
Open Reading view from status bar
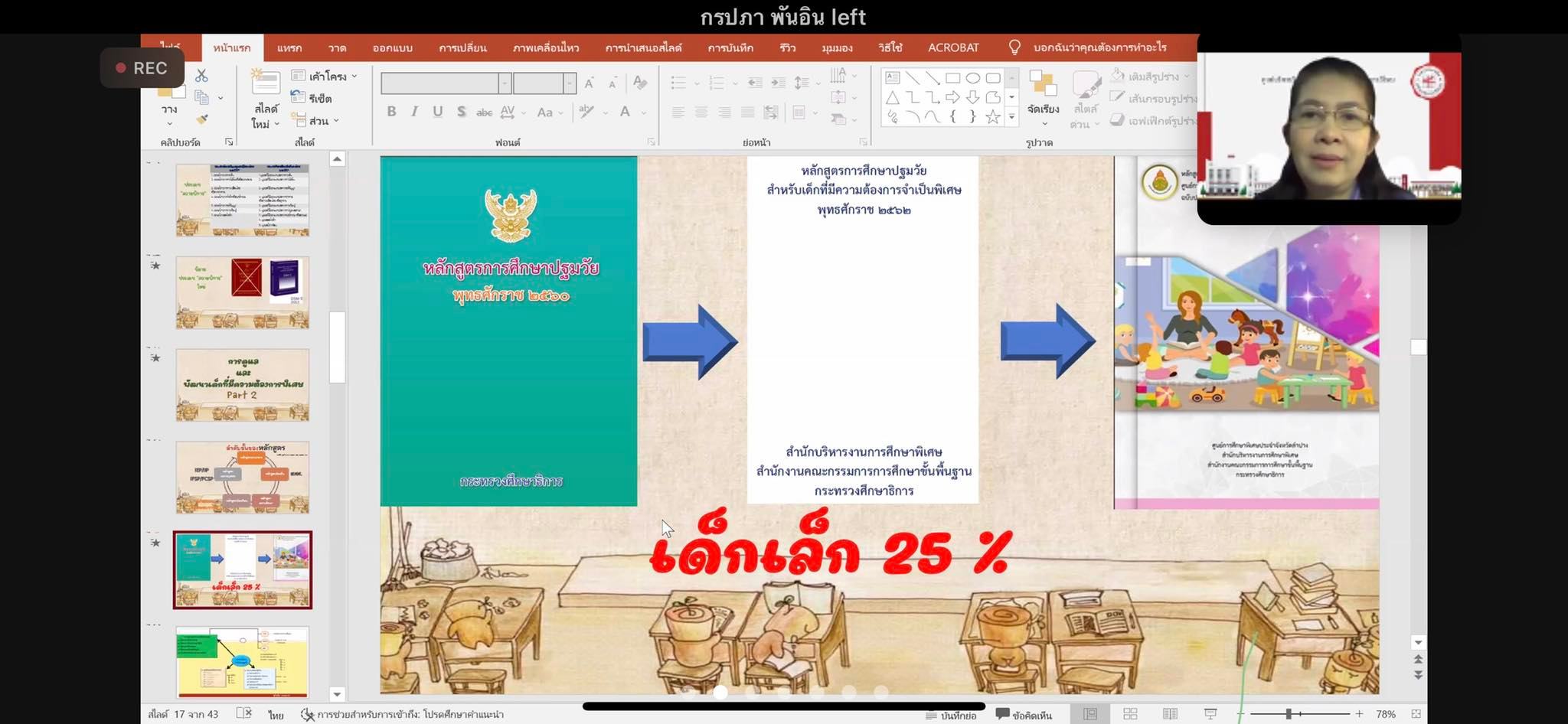[1170, 714]
